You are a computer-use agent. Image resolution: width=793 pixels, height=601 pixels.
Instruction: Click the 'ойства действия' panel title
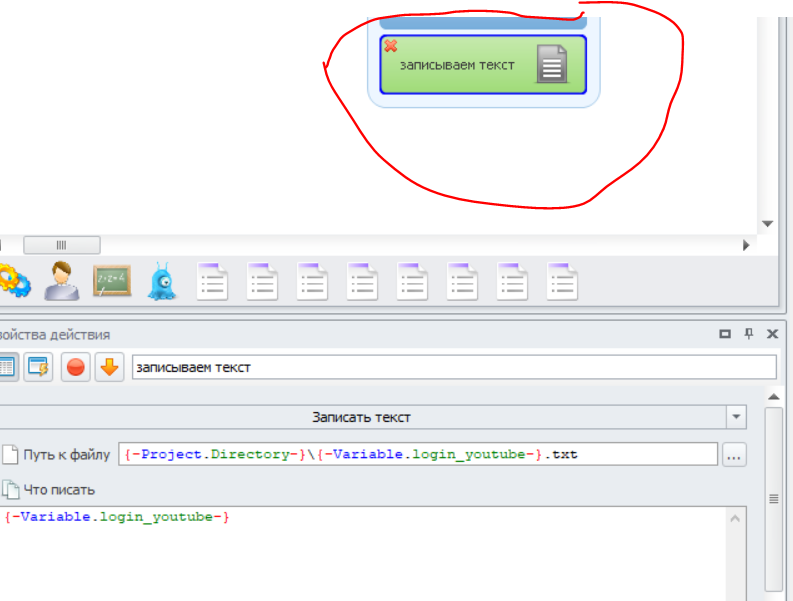(55, 335)
